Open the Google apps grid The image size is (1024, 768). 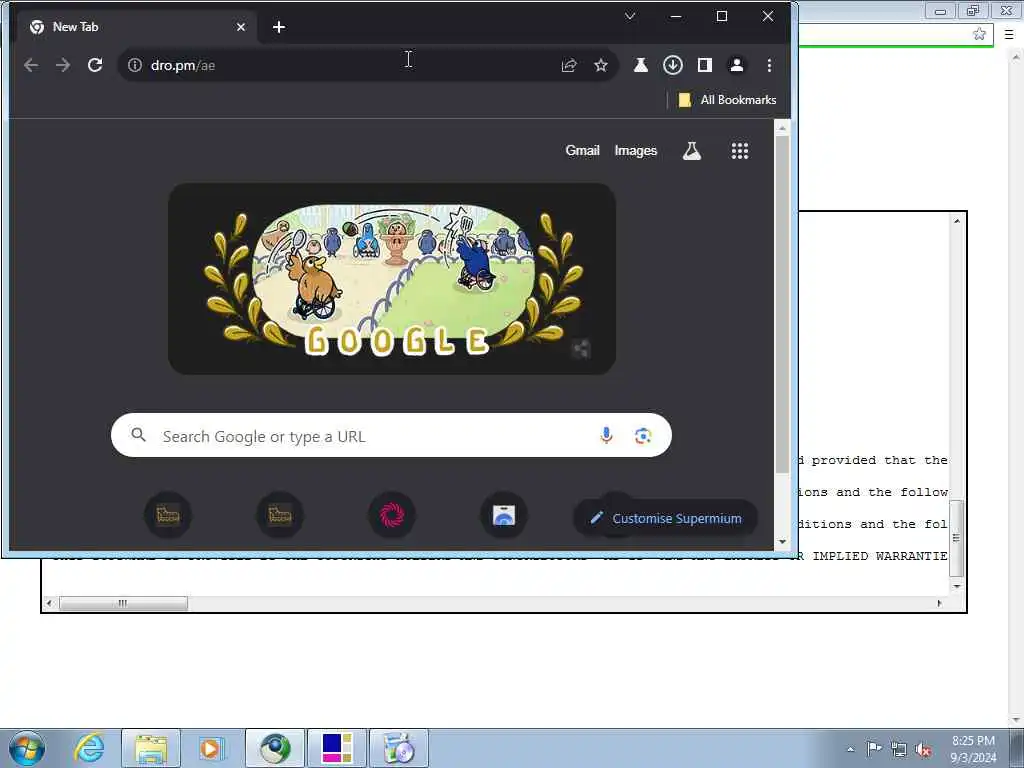[x=740, y=151]
